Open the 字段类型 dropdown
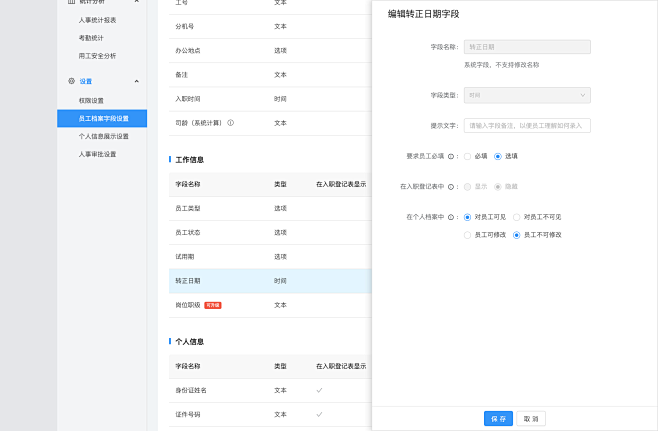The image size is (658, 431). point(527,95)
